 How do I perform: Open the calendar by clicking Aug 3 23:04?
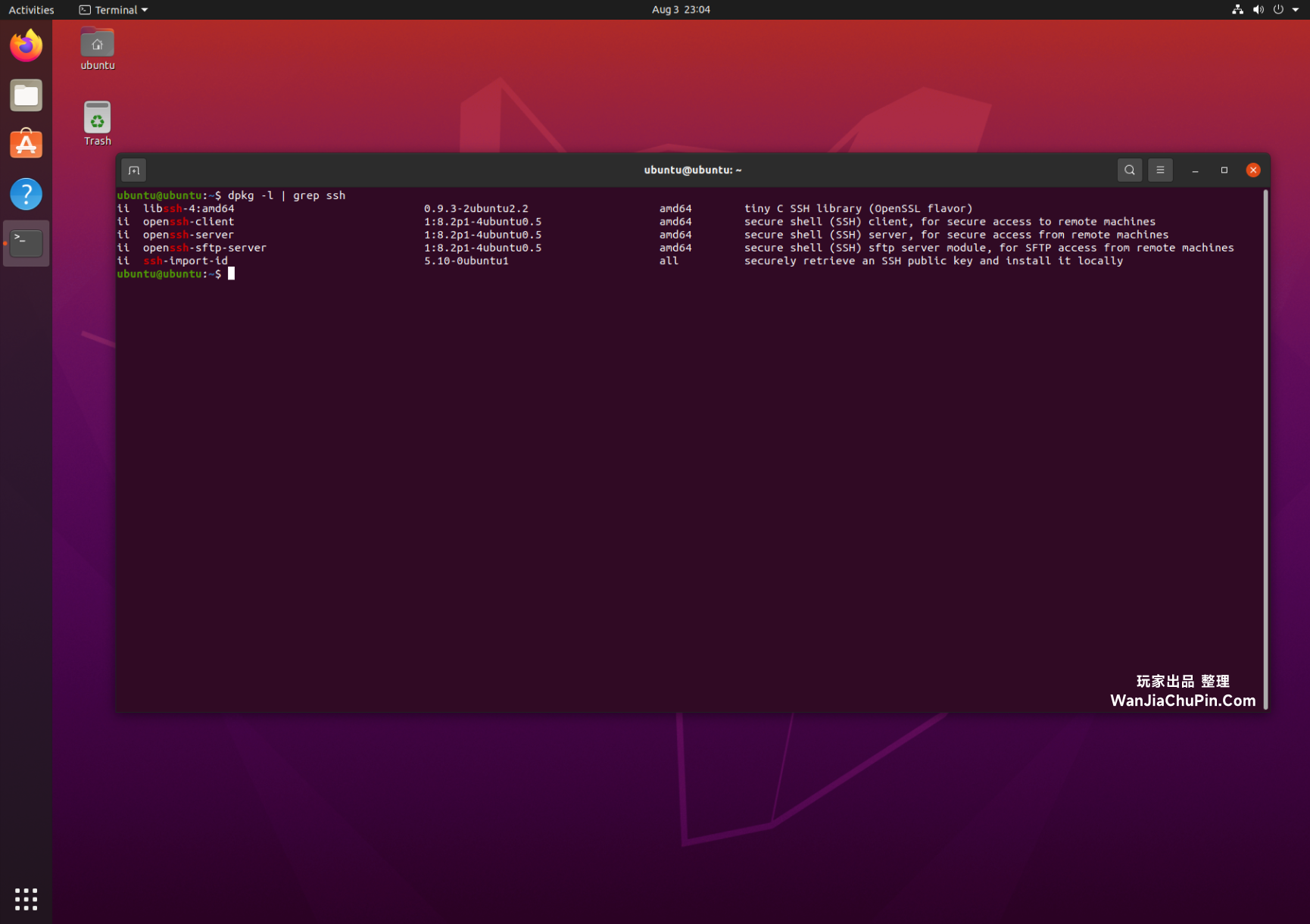tap(680, 9)
